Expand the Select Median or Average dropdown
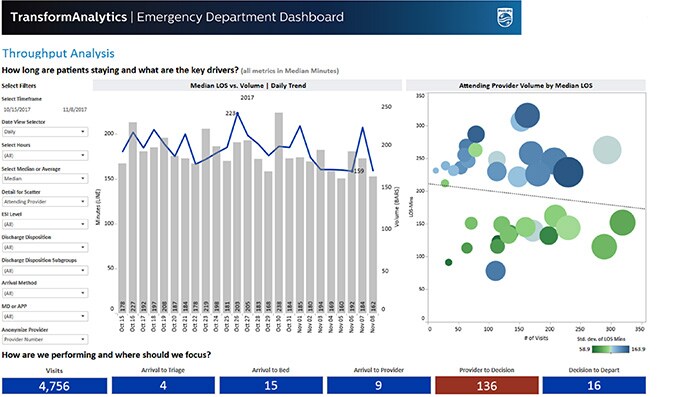This screenshot has width=700, height=397. tap(45, 179)
